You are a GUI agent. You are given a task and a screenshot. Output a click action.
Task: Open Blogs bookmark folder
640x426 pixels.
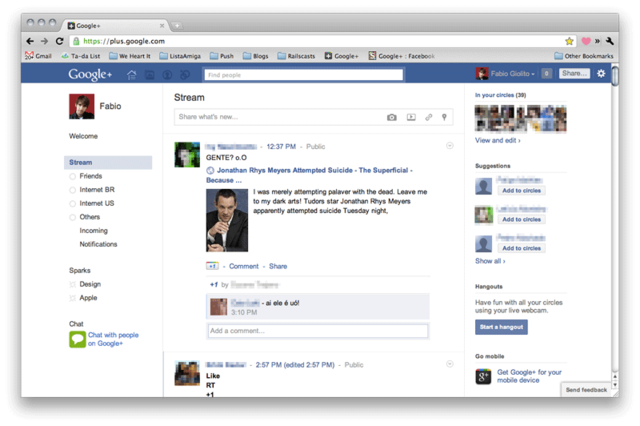[x=256, y=56]
